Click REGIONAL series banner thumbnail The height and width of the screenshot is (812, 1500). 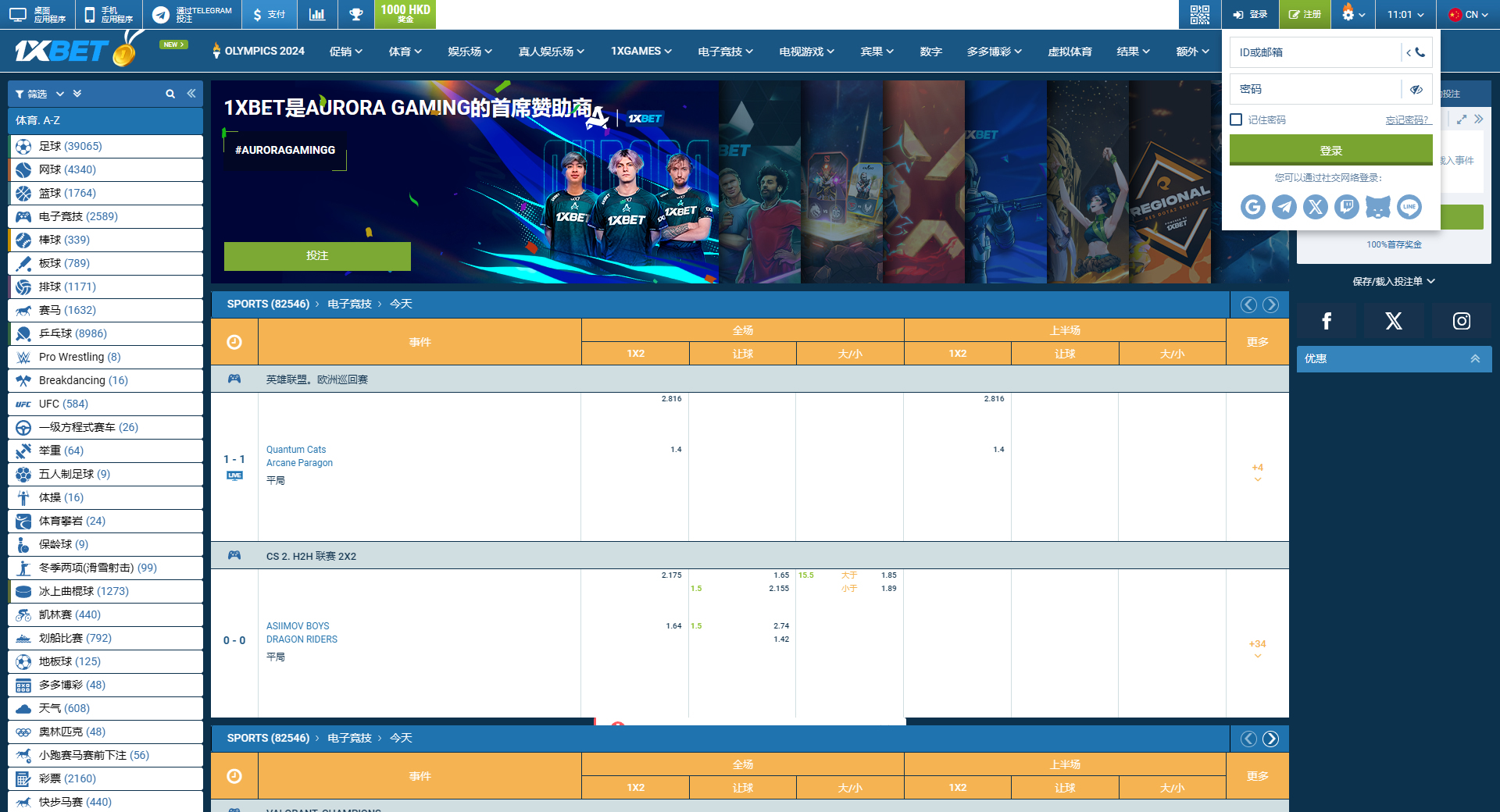tap(1170, 182)
